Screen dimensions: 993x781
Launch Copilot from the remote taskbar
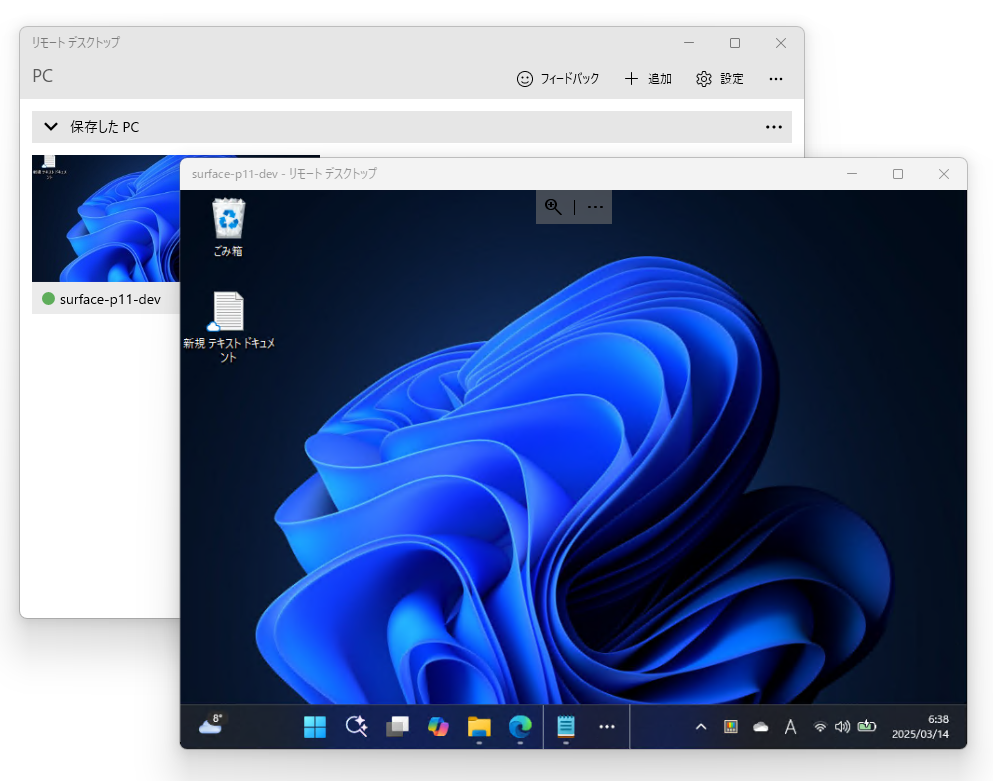(438, 727)
